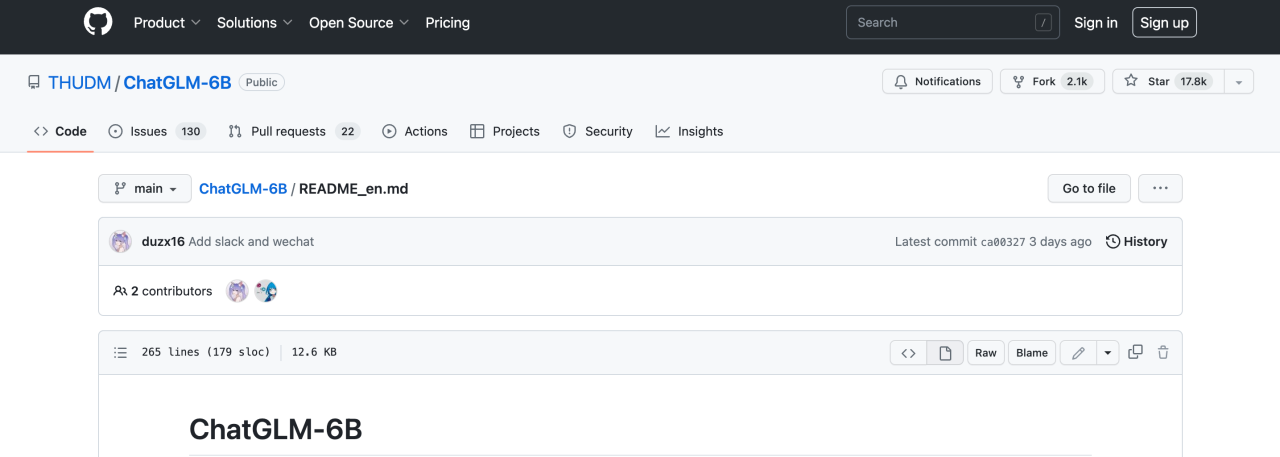The image size is (1280, 457).
Task: Click the Notifications bell button
Action: click(937, 82)
